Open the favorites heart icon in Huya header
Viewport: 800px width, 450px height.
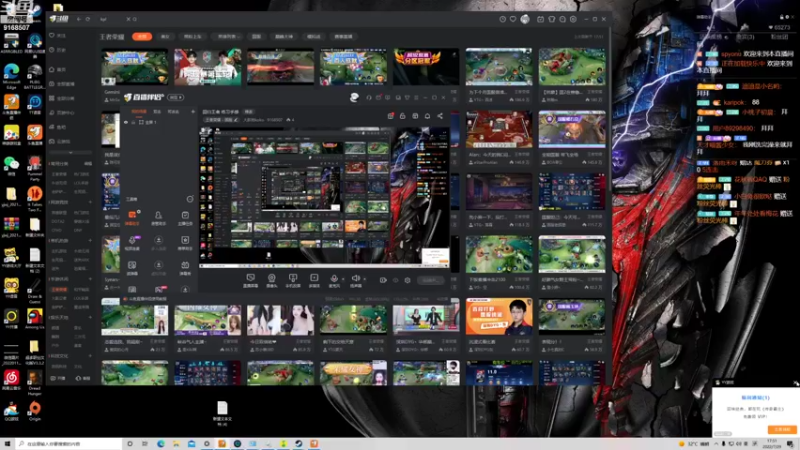coord(513,19)
